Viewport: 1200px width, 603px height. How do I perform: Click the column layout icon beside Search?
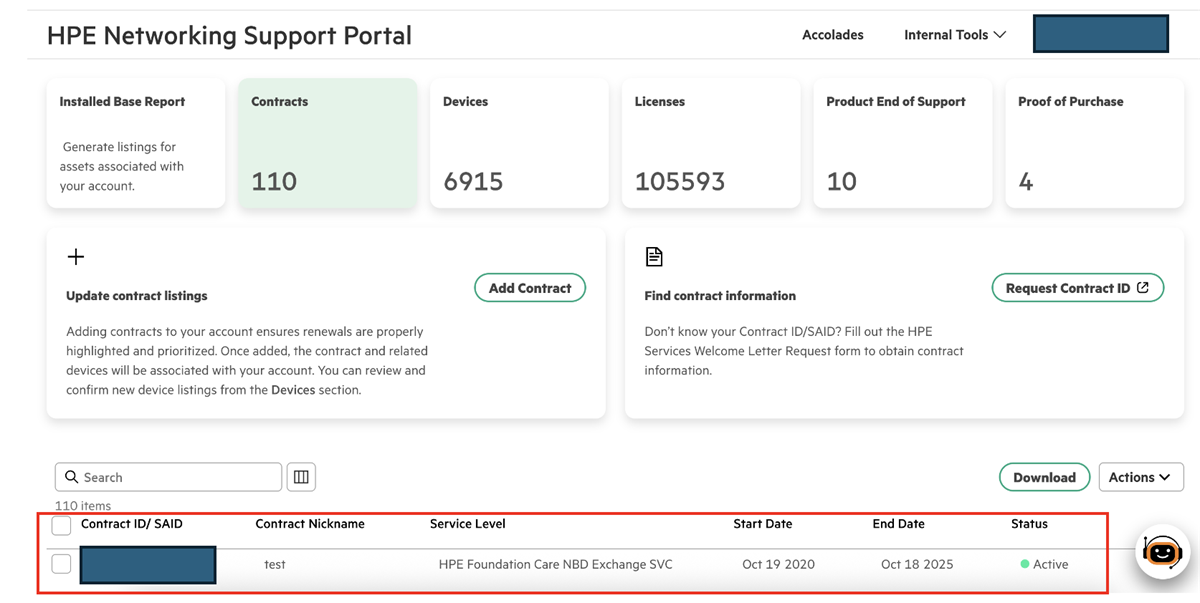(301, 477)
